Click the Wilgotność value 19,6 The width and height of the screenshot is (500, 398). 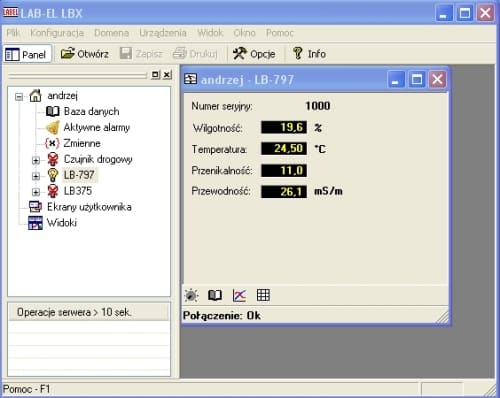tap(284, 127)
